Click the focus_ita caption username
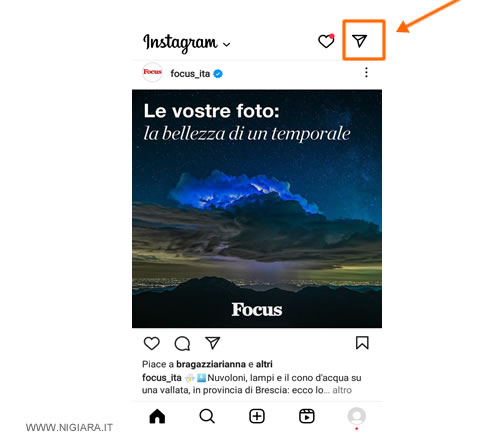 pos(162,378)
